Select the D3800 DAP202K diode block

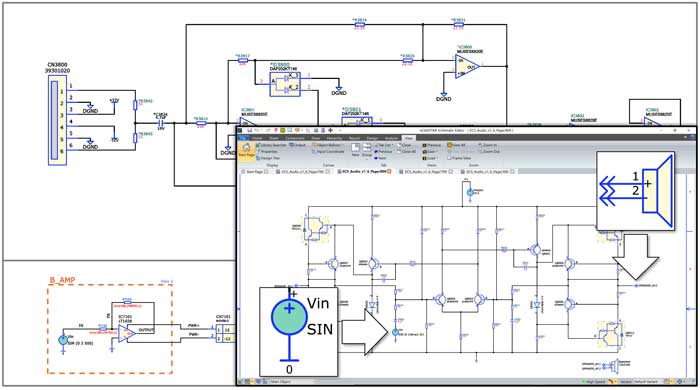point(285,84)
